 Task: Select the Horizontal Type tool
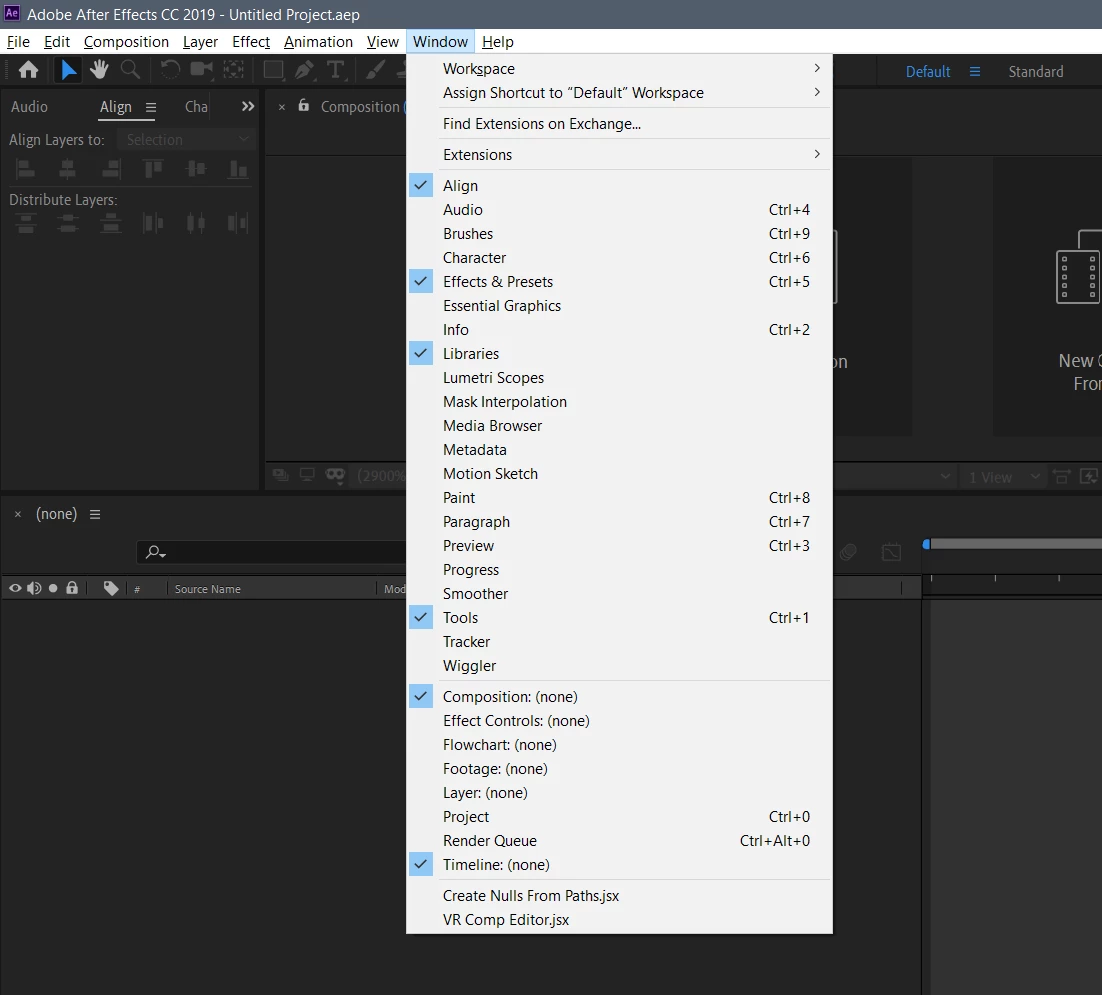[x=336, y=70]
